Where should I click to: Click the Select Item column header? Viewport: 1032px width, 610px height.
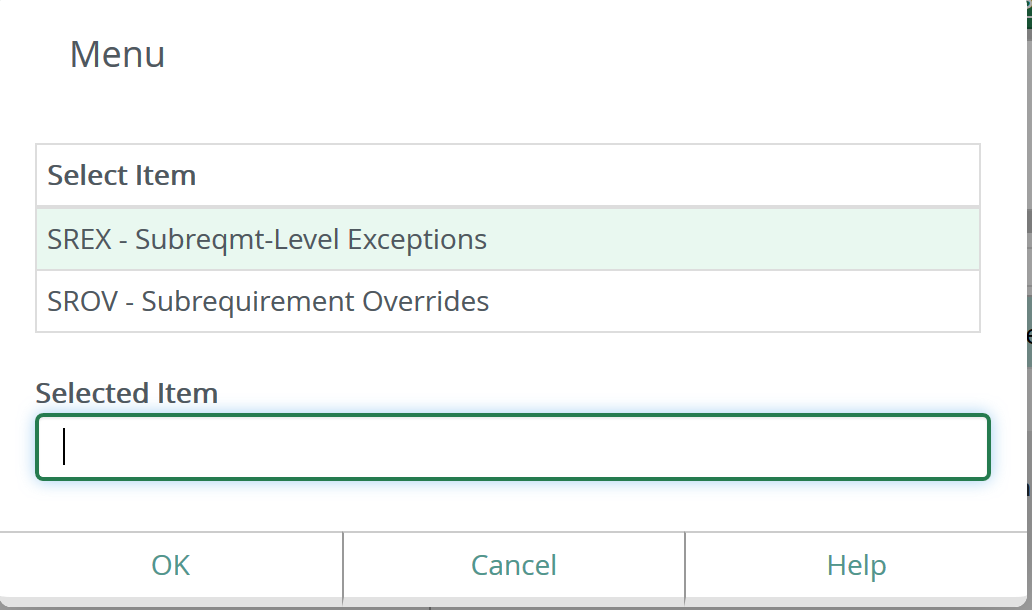coord(122,175)
